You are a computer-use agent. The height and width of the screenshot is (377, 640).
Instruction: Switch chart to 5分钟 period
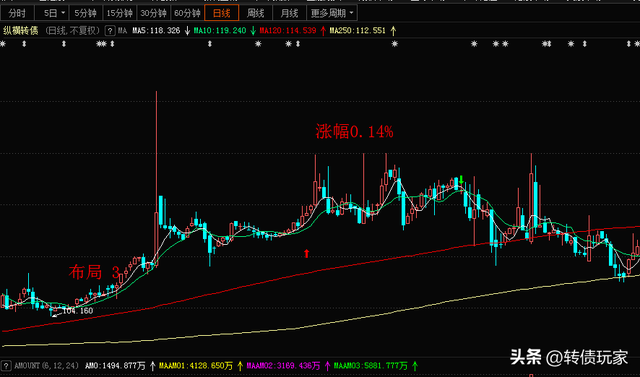click(85, 13)
